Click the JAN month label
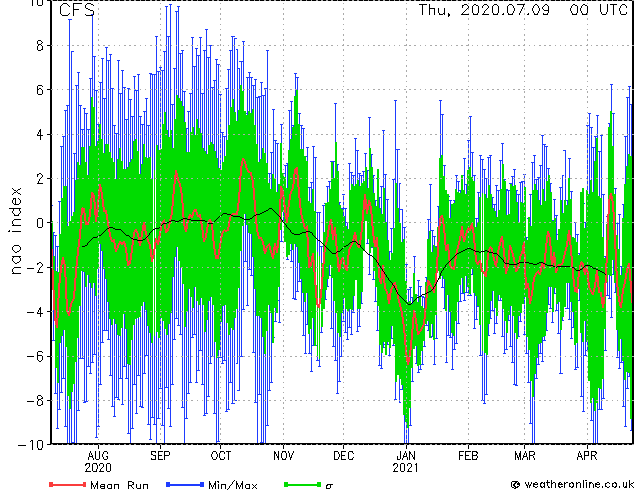Viewport: 634px width, 490px height. click(406, 456)
